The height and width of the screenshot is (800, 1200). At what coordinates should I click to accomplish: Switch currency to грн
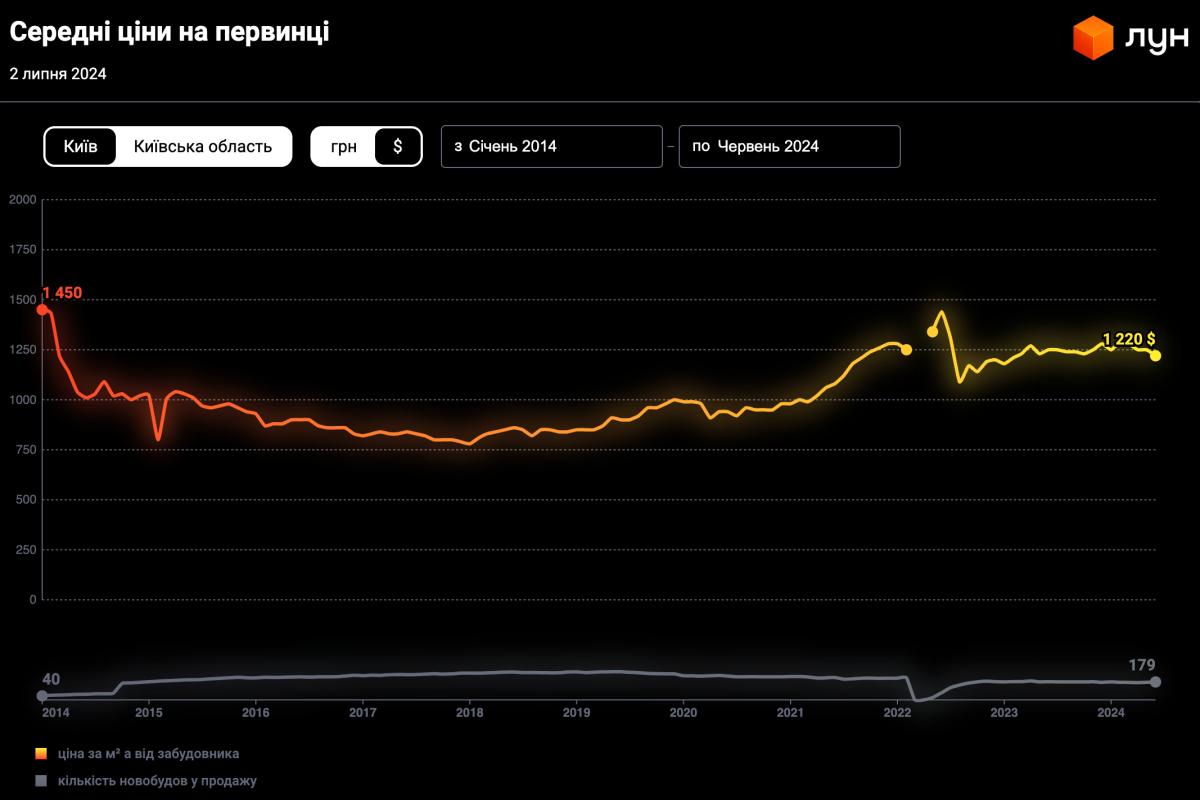(x=344, y=146)
